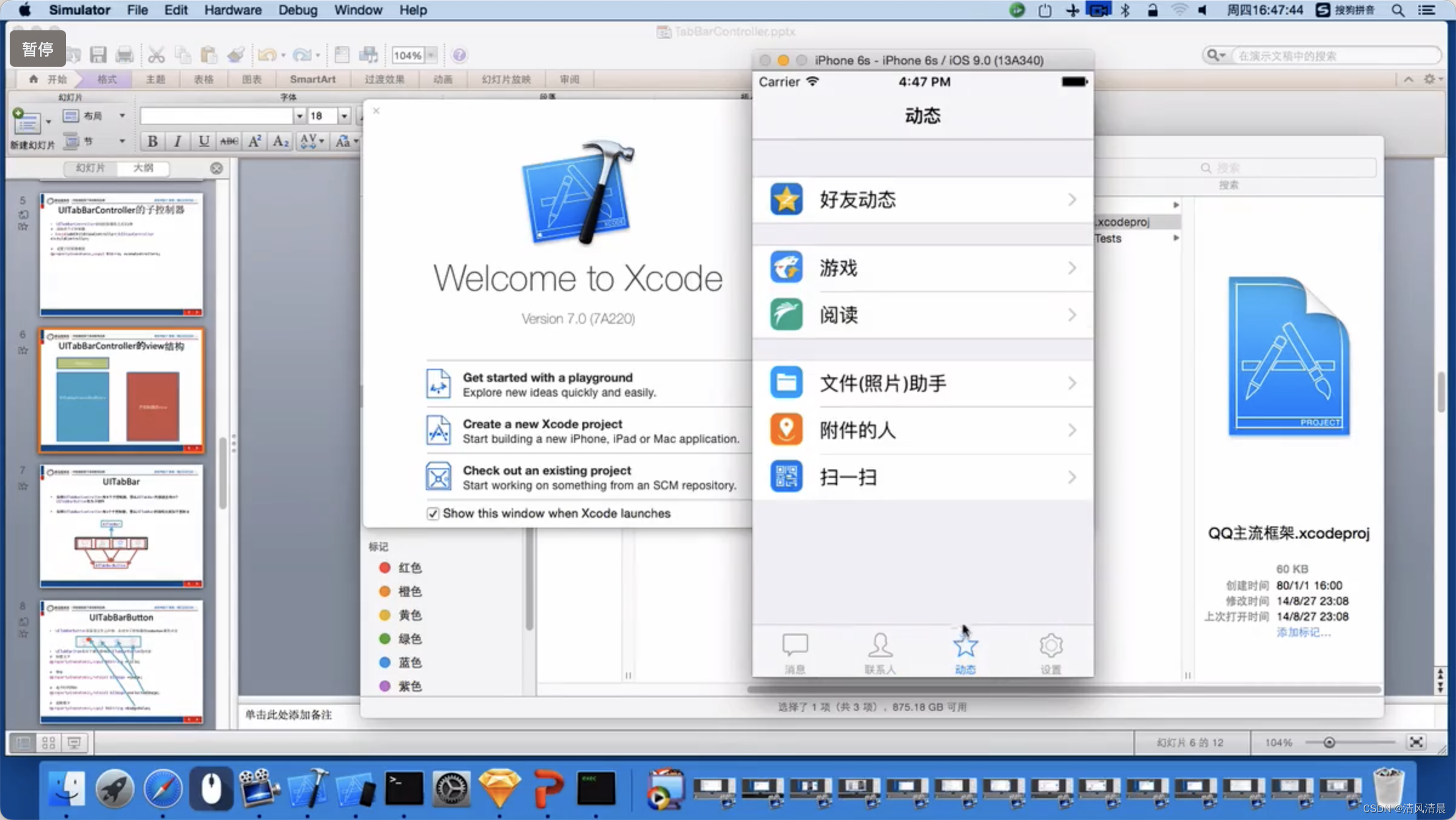
Task: Toggle Italic formatting button
Action: (x=178, y=141)
